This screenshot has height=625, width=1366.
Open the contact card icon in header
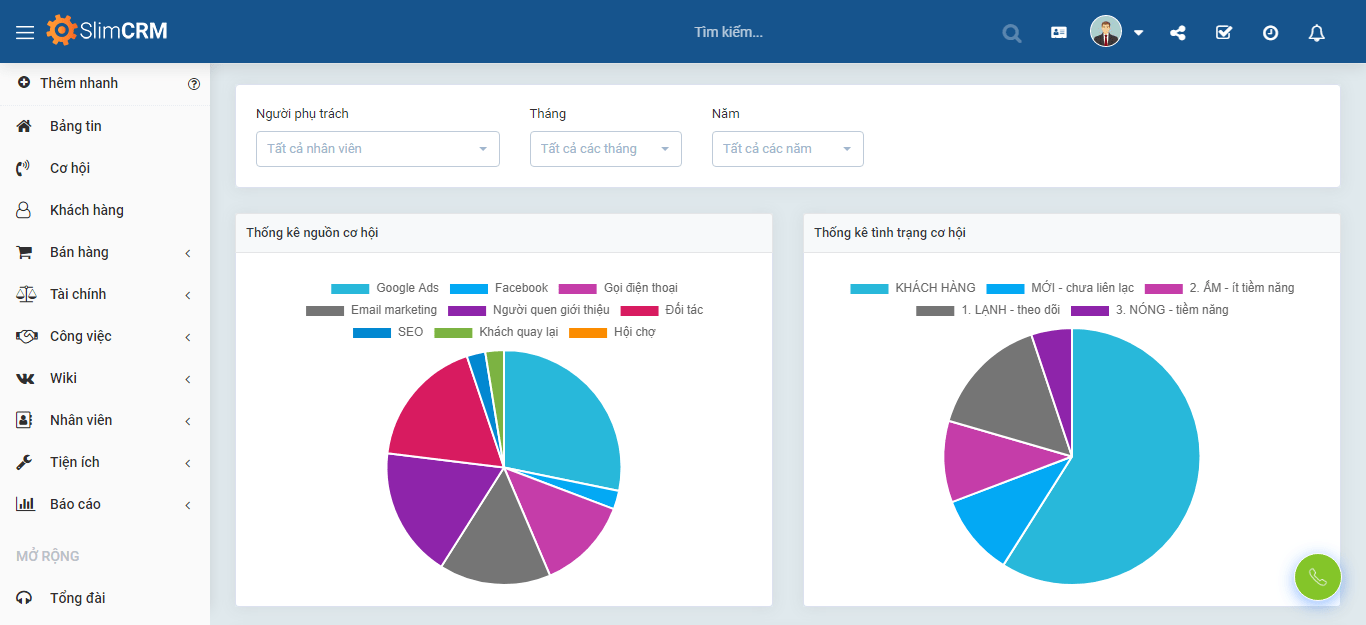click(1059, 32)
